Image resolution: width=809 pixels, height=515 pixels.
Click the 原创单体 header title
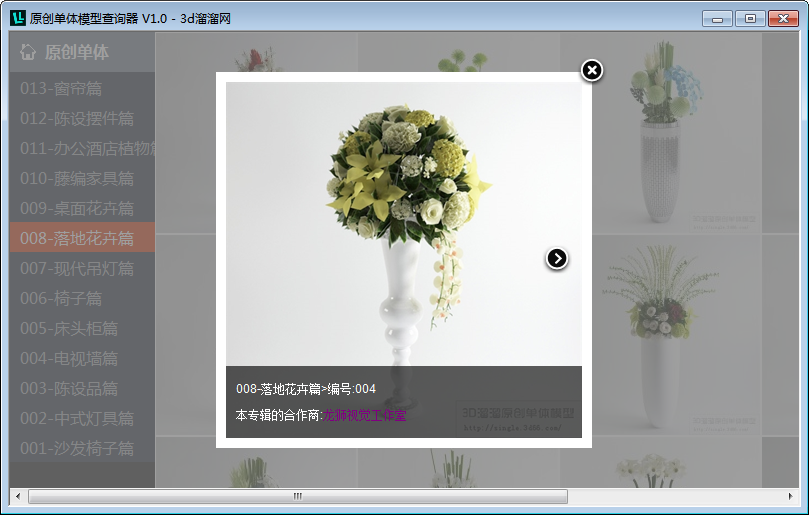(x=76, y=52)
